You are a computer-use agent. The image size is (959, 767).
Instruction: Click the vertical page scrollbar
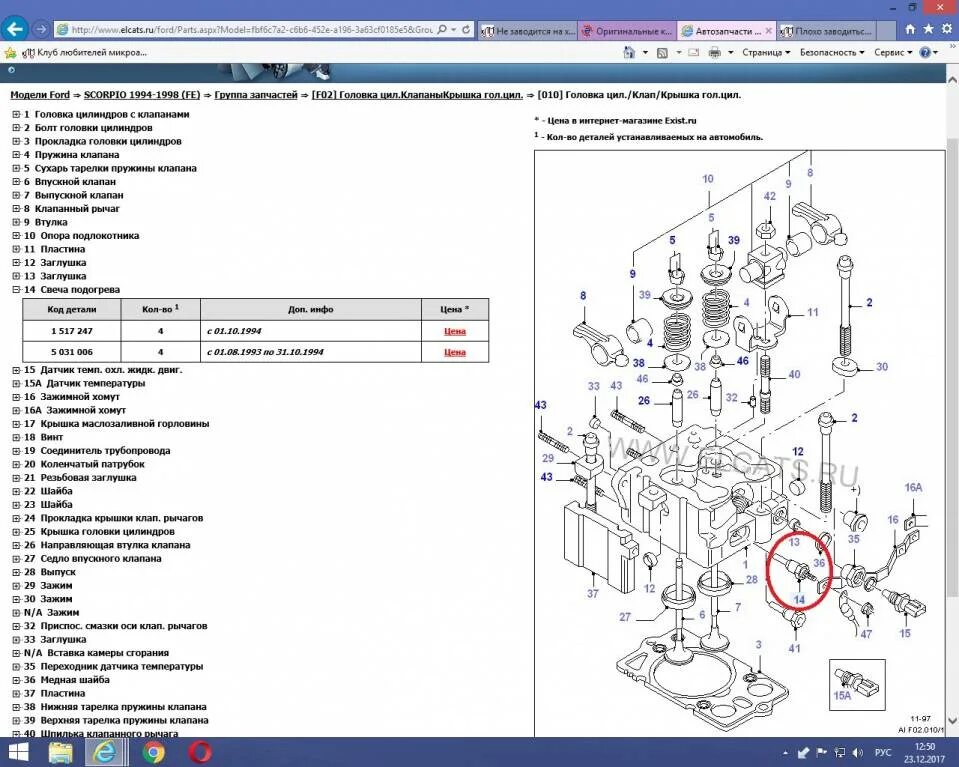[952, 367]
